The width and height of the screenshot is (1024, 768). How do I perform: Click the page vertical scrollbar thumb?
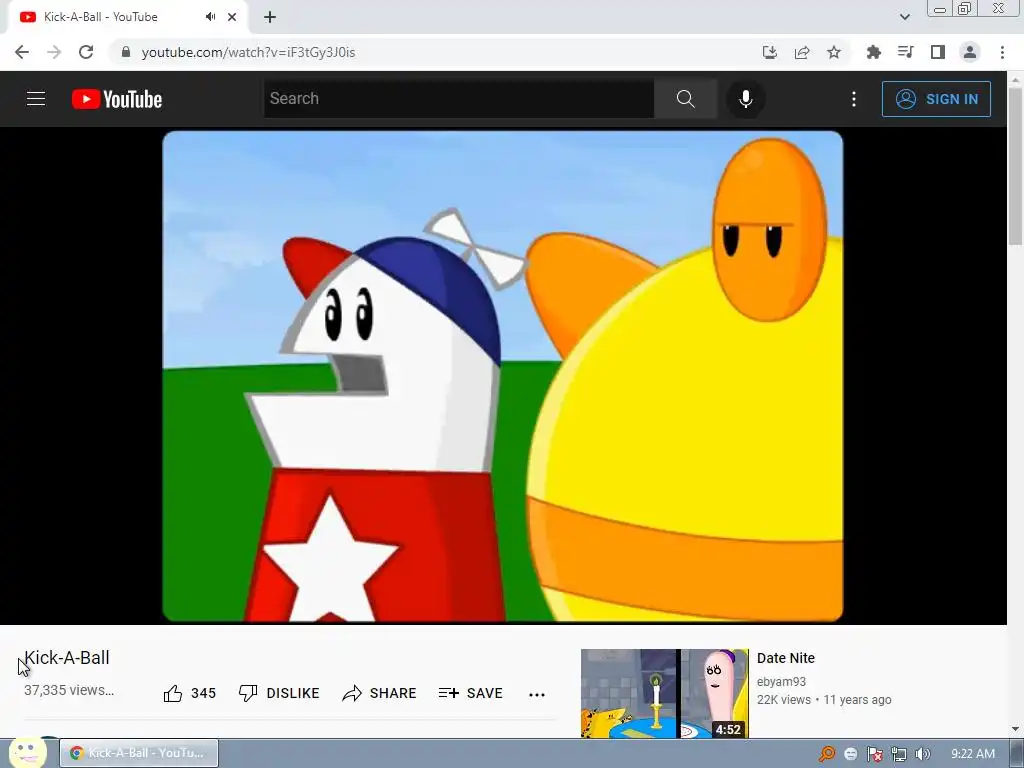[x=1016, y=166]
